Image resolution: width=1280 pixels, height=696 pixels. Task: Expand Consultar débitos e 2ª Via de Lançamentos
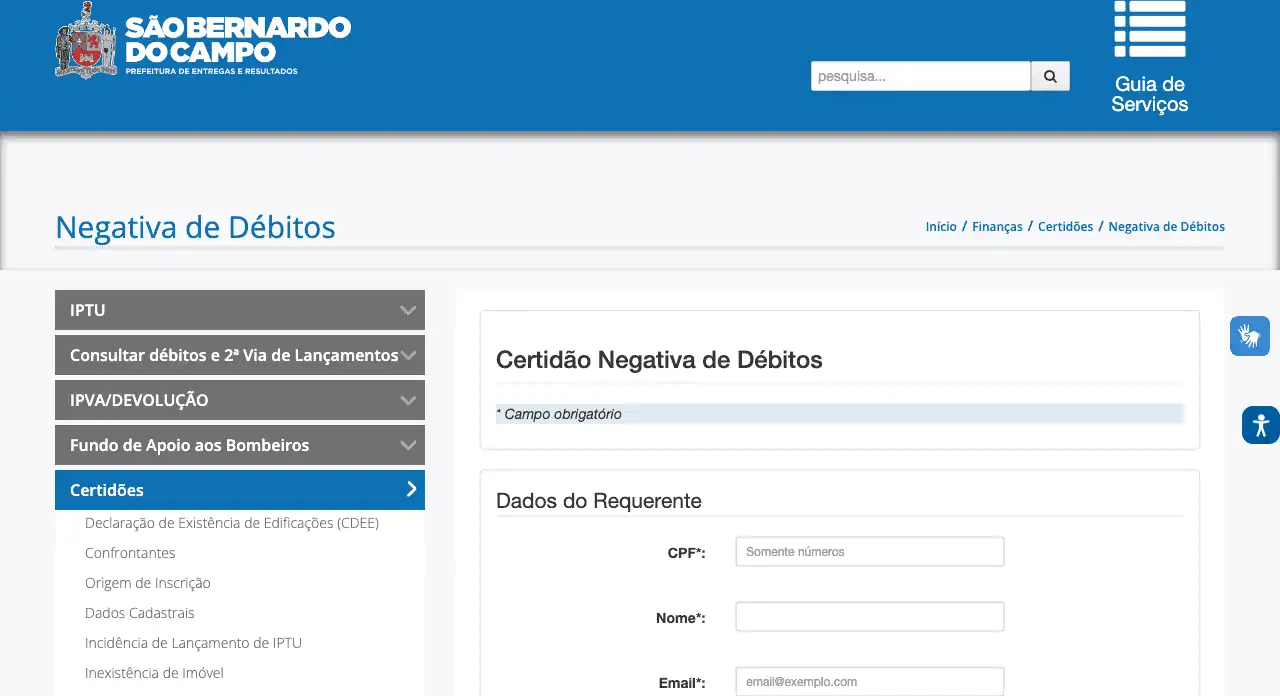240,355
